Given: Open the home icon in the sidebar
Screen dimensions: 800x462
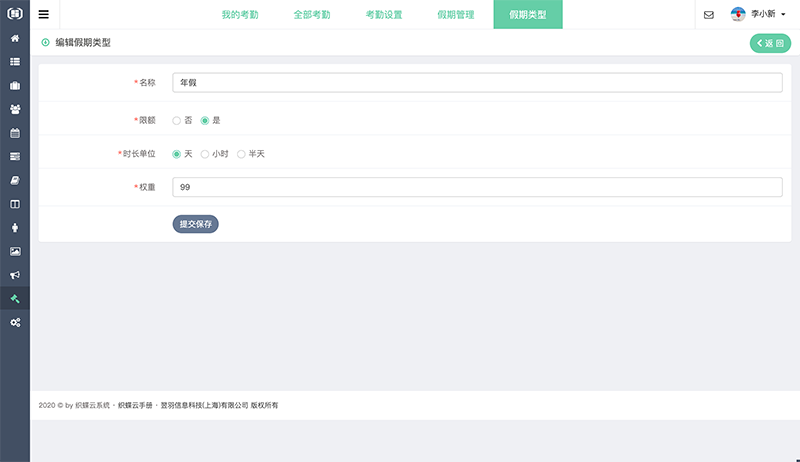Looking at the screenshot, I should coord(15,38).
